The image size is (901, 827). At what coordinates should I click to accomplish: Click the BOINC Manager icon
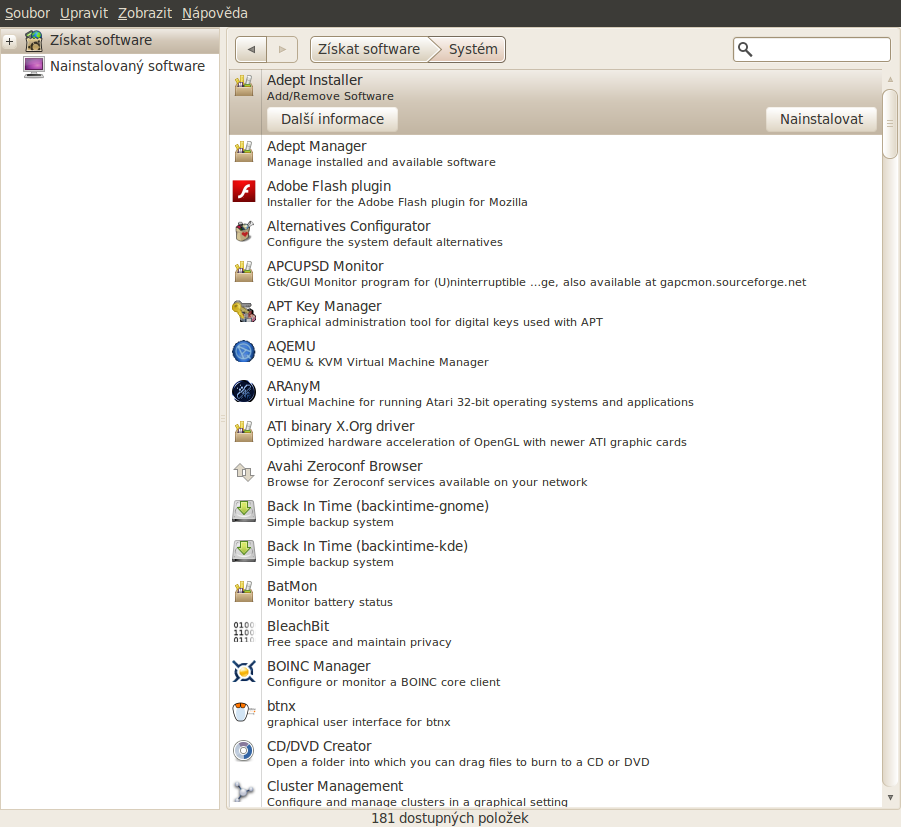[244, 671]
